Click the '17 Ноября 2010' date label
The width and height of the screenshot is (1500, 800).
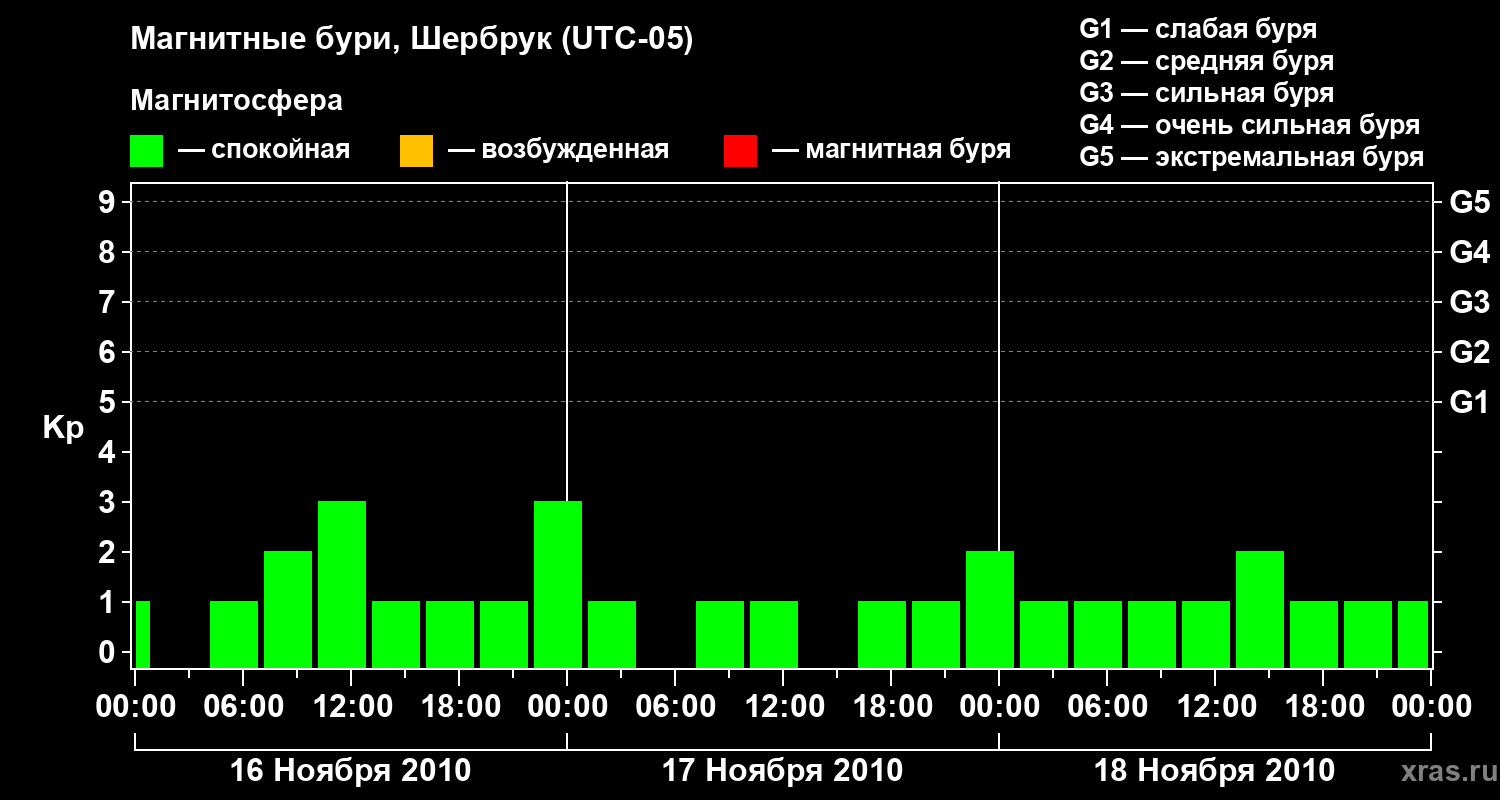[782, 771]
